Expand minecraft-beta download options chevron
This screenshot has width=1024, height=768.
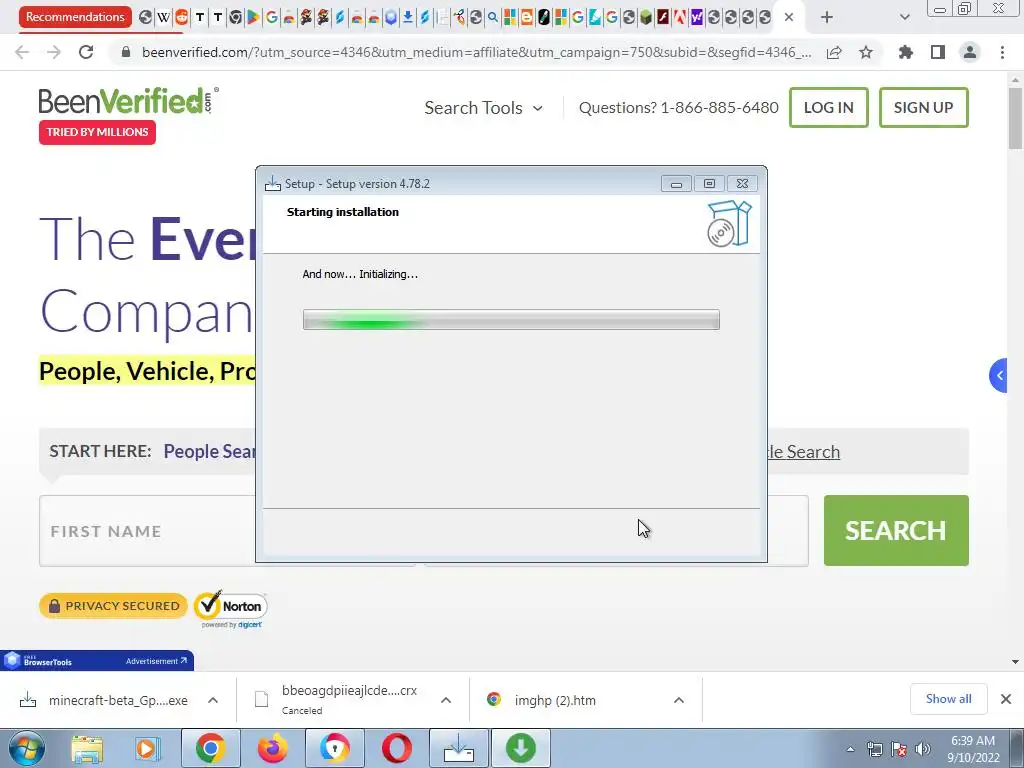(213, 700)
